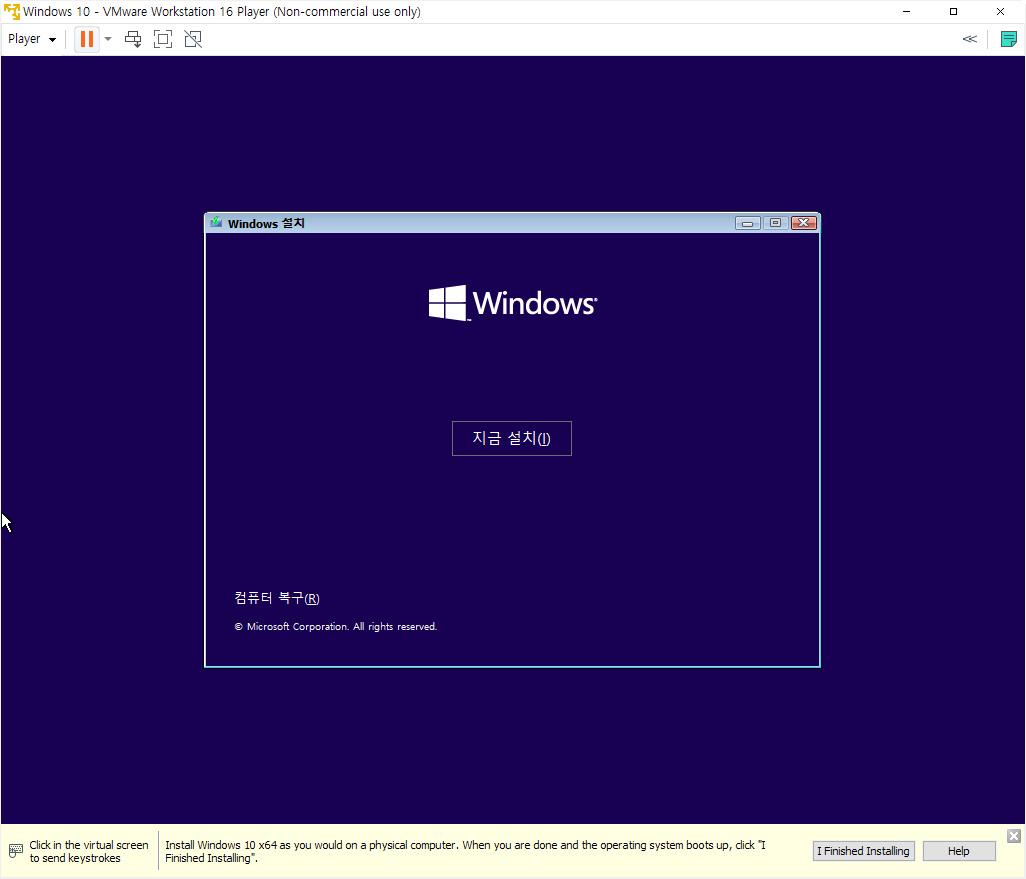Minimize the VMware Player window

[x=906, y=12]
